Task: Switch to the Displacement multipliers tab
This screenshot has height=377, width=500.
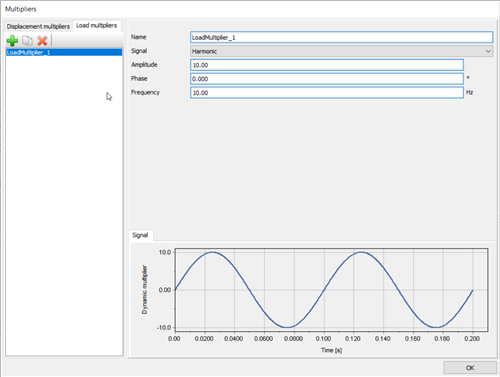Action: point(38,26)
